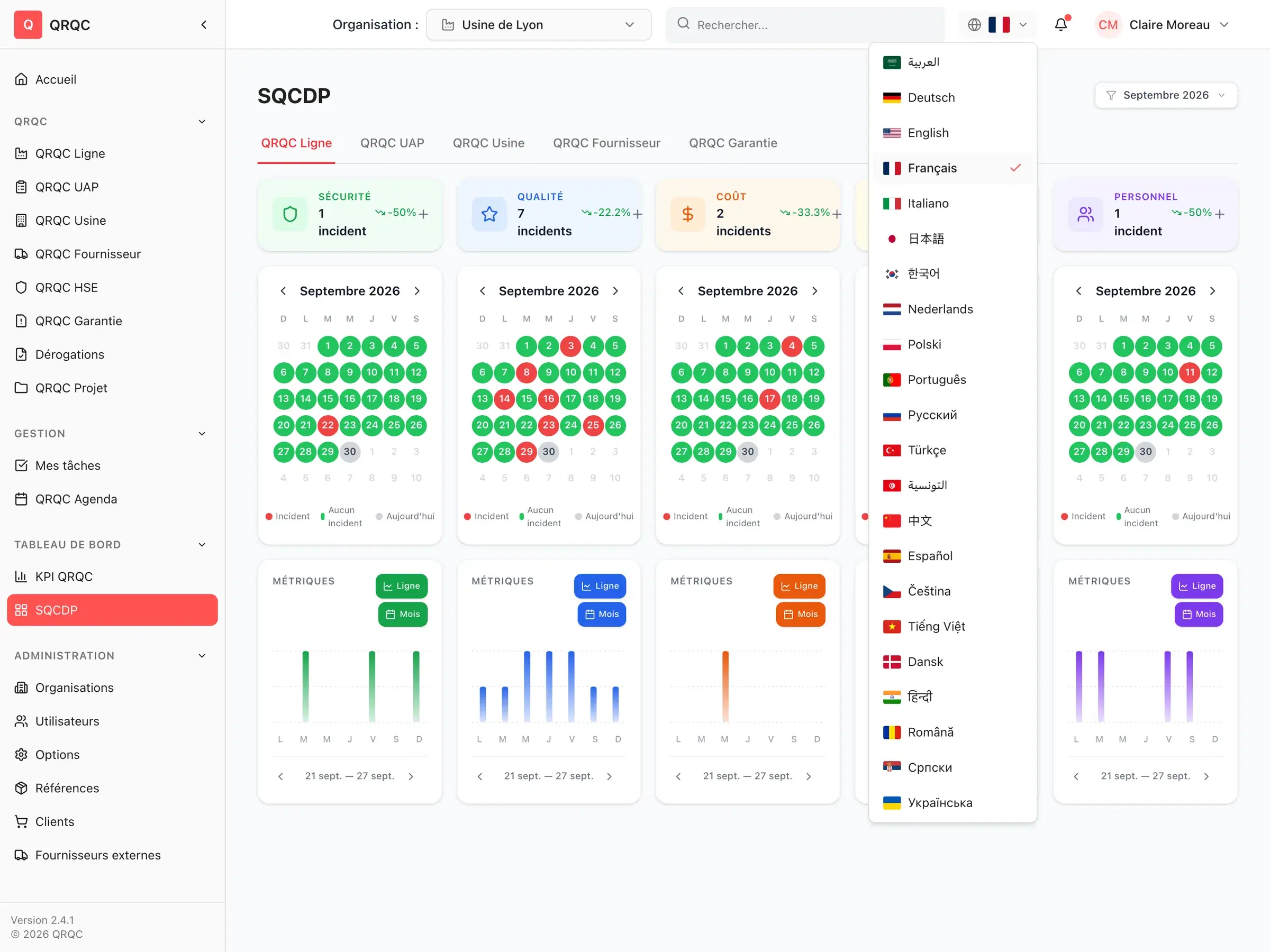The width and height of the screenshot is (1270, 952).
Task: Select the SQCDP sidebar item
Action: click(x=113, y=610)
